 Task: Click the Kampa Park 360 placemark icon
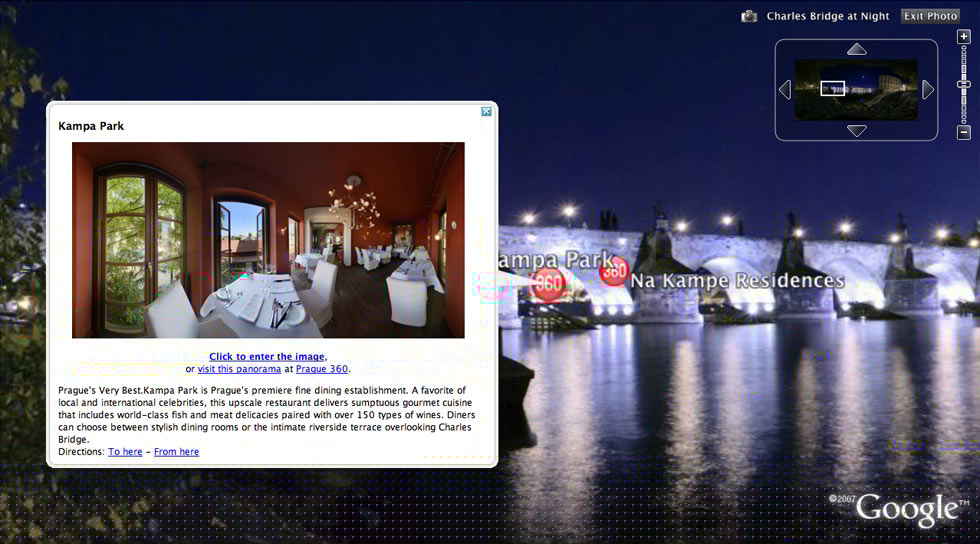pos(548,285)
